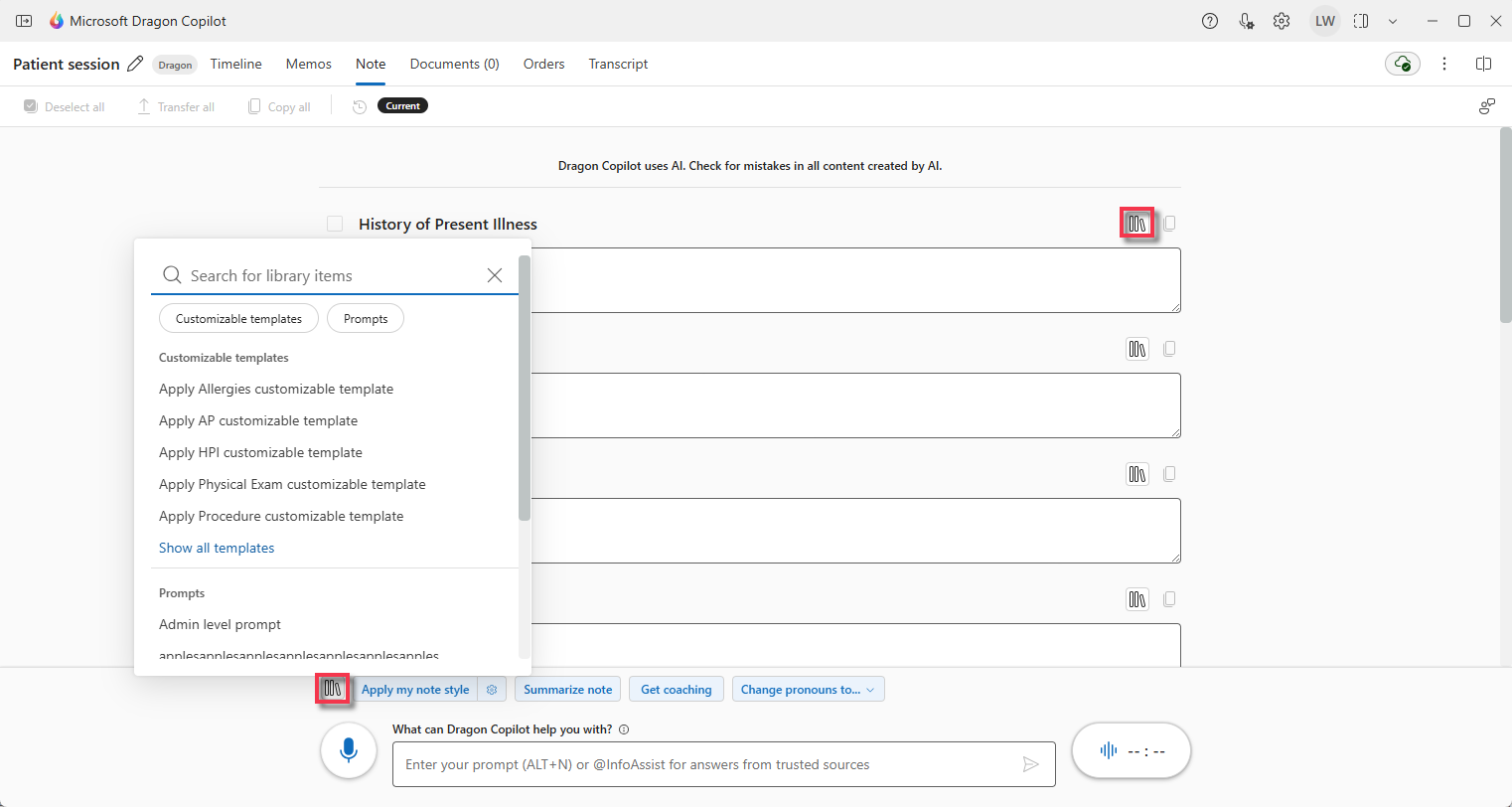Click the Prompts section heading above Admin level prompt
The height and width of the screenshot is (807, 1512).
[x=182, y=593]
